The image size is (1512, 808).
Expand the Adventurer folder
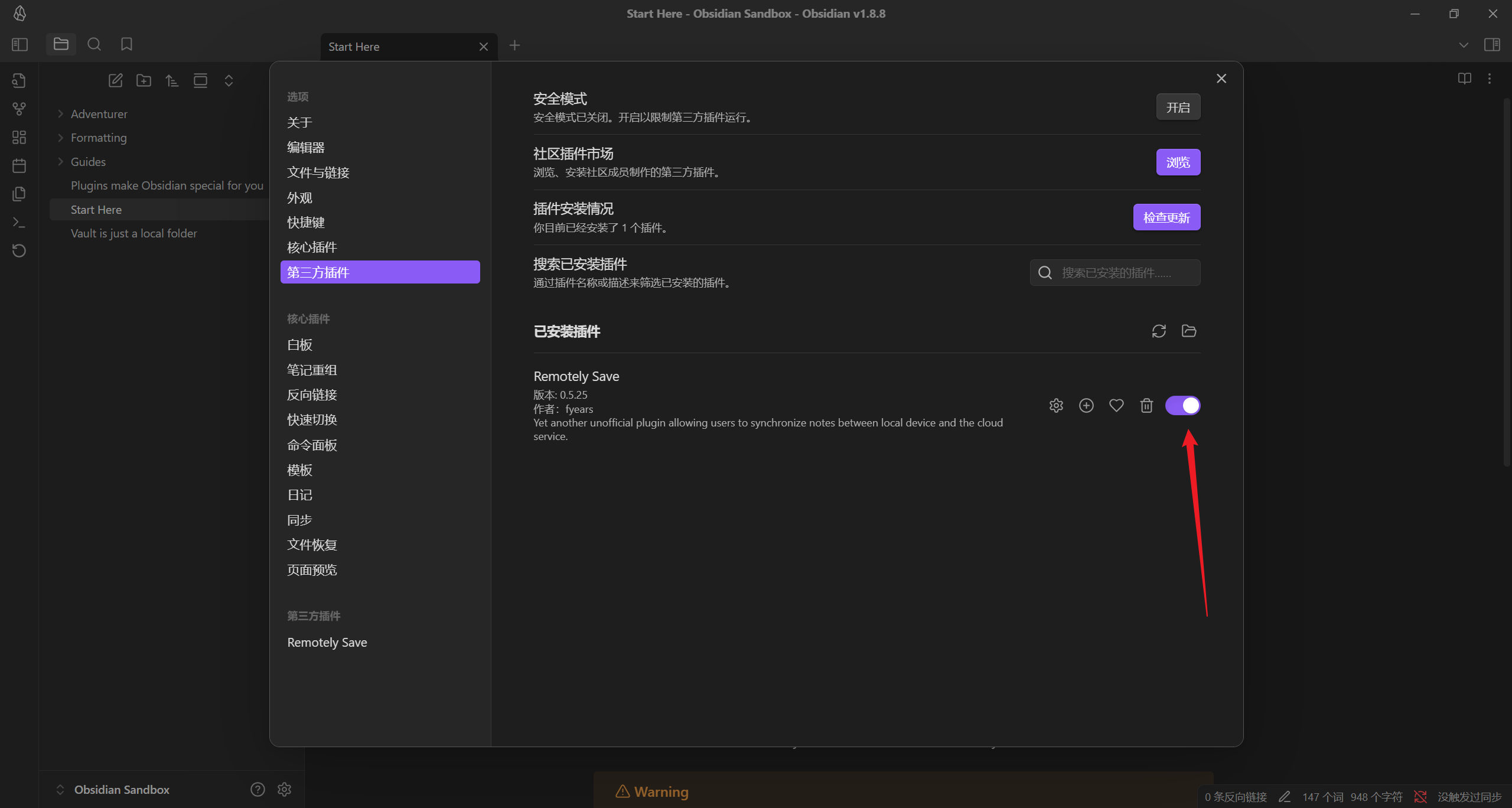point(60,113)
